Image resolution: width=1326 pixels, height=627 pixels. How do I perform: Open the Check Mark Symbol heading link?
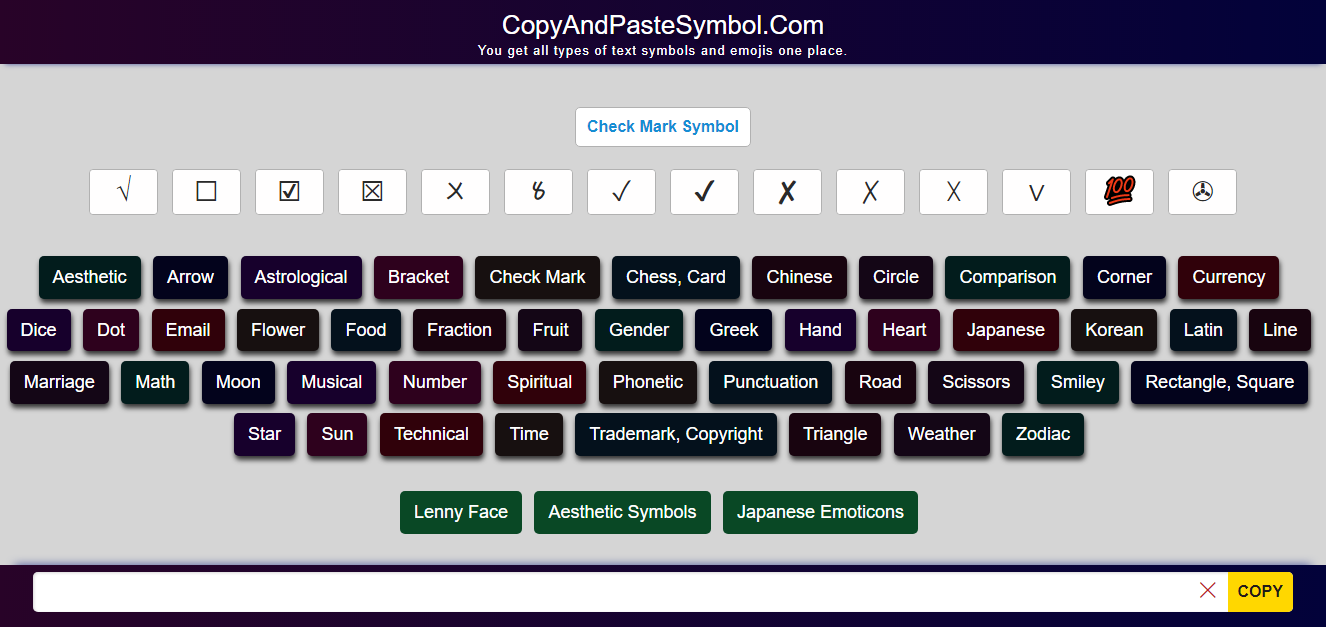click(x=663, y=127)
